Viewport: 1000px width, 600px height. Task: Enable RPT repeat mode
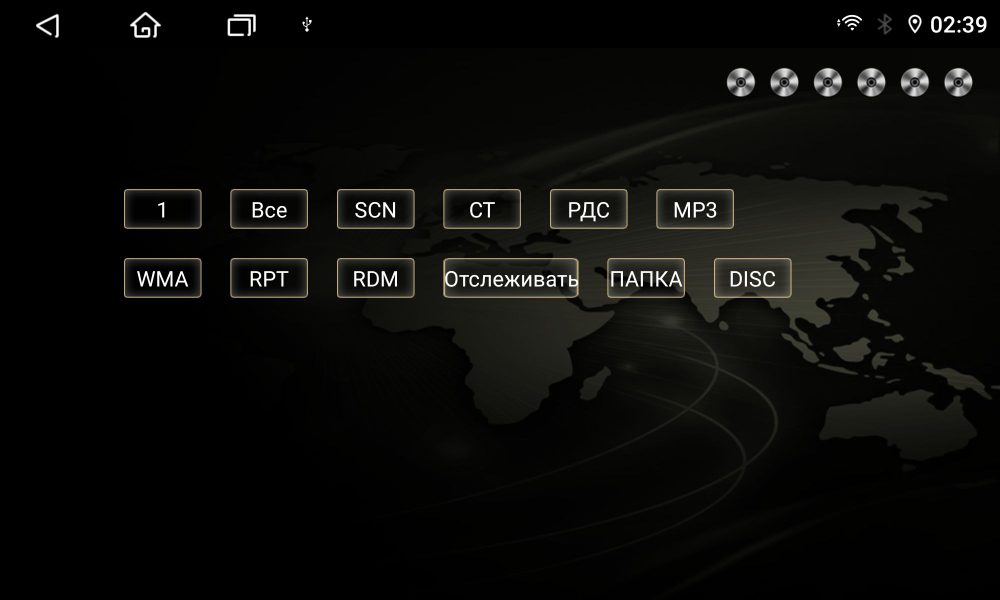pyautogui.click(x=269, y=278)
